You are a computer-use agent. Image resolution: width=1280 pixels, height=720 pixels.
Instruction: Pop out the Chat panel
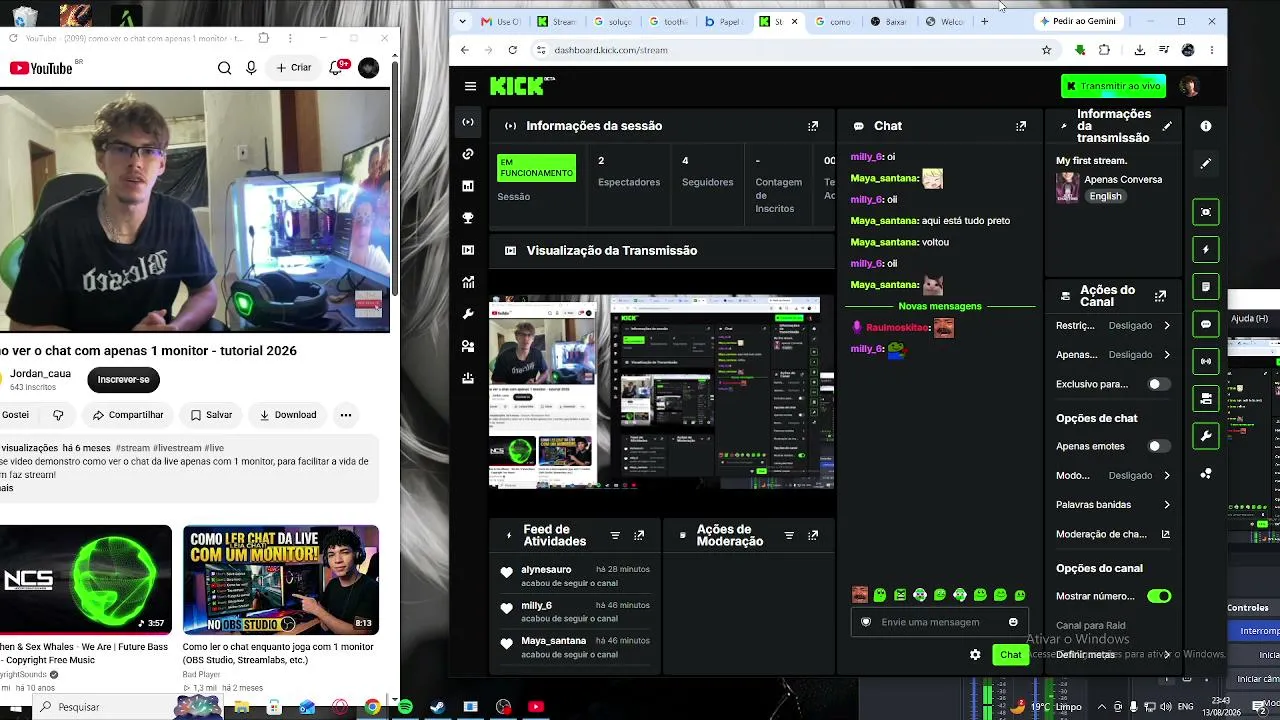click(x=1021, y=126)
